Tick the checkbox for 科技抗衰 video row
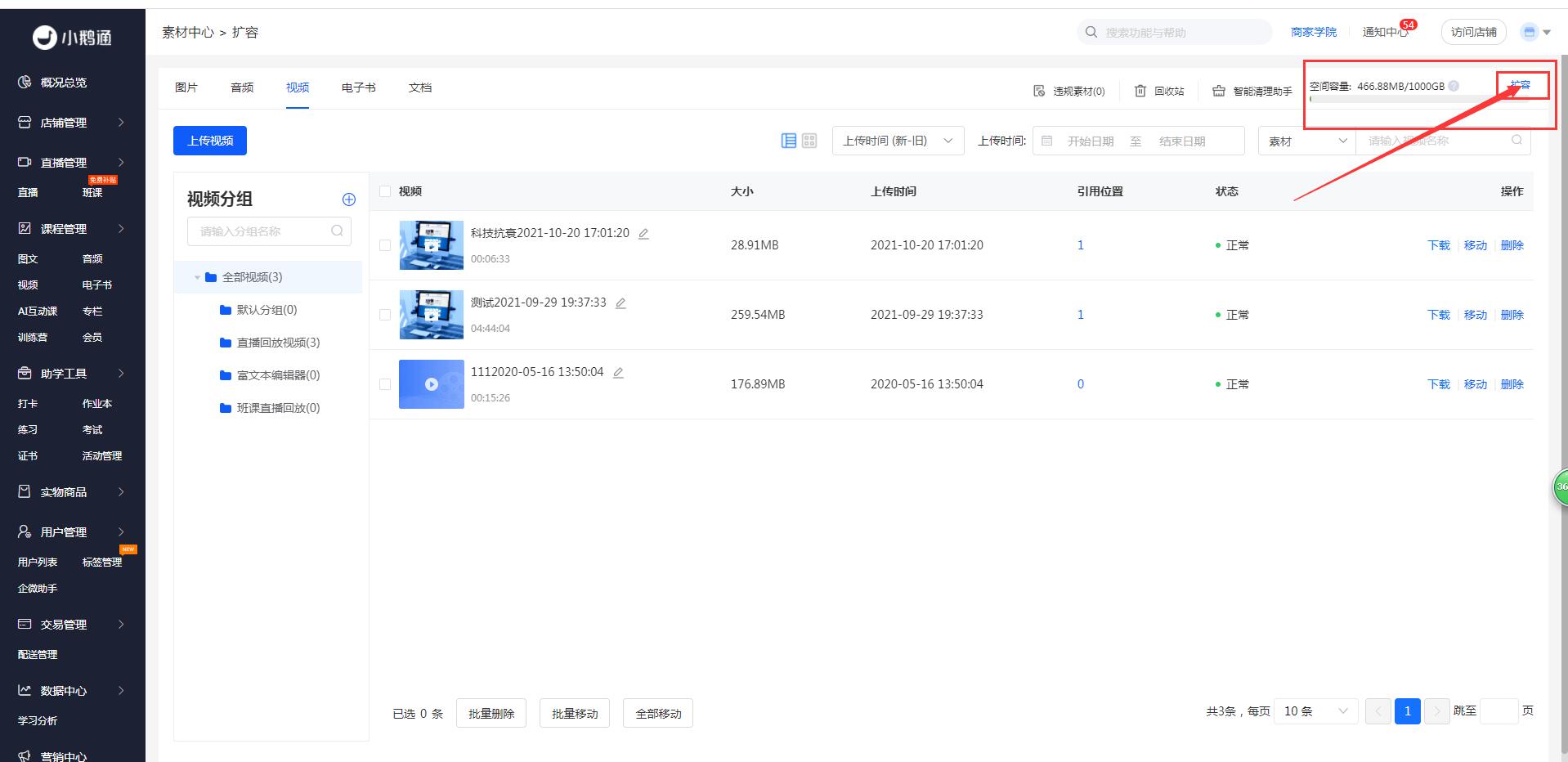1568x762 pixels. pos(385,245)
